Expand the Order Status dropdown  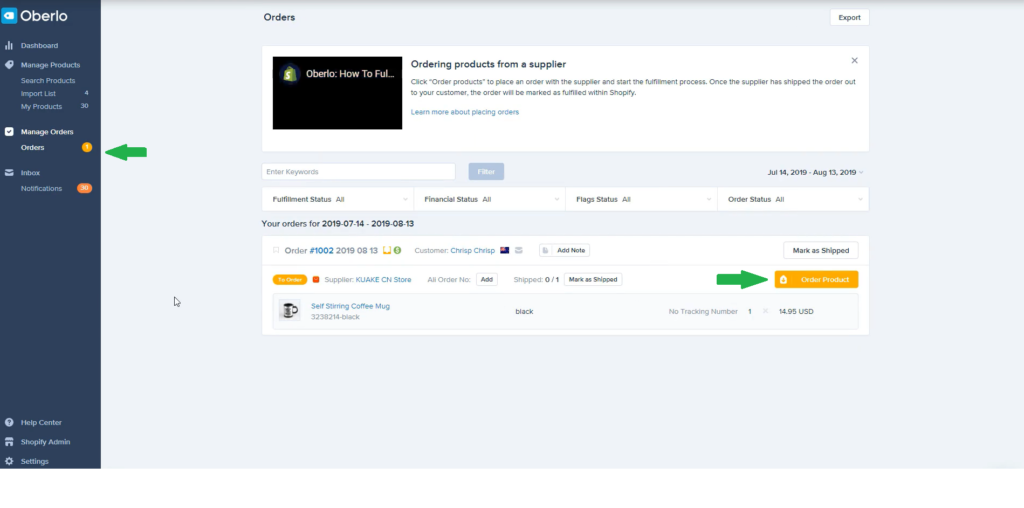(x=793, y=200)
